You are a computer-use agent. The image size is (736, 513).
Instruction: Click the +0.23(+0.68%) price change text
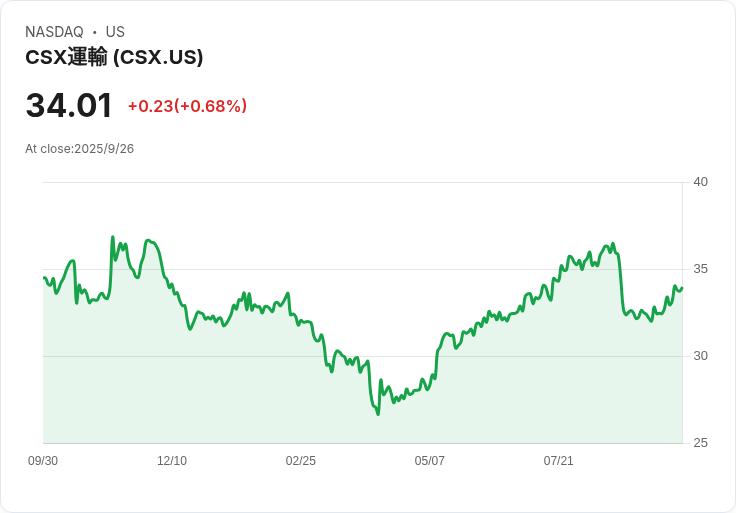point(187,106)
